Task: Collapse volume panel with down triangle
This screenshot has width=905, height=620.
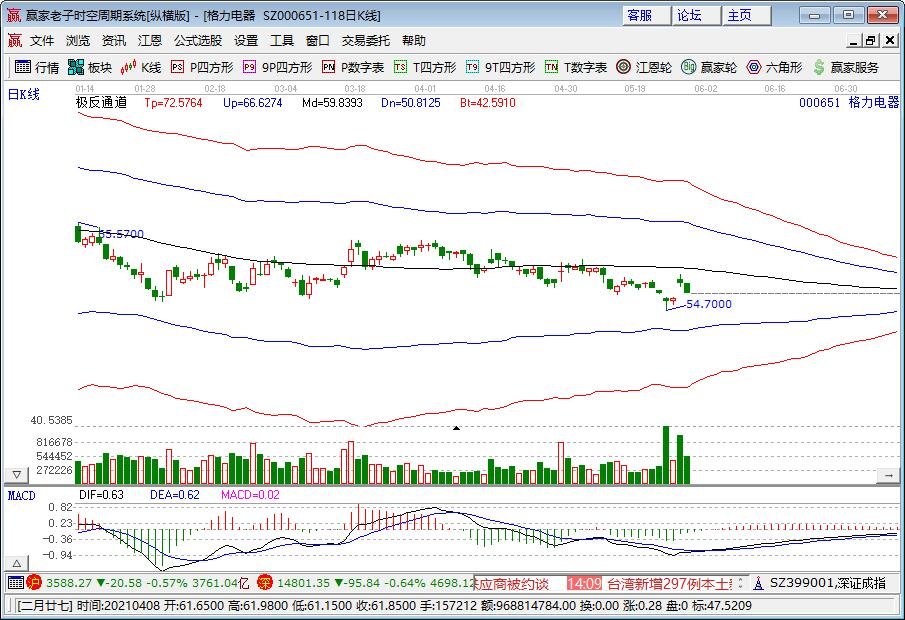Action: 17,475
